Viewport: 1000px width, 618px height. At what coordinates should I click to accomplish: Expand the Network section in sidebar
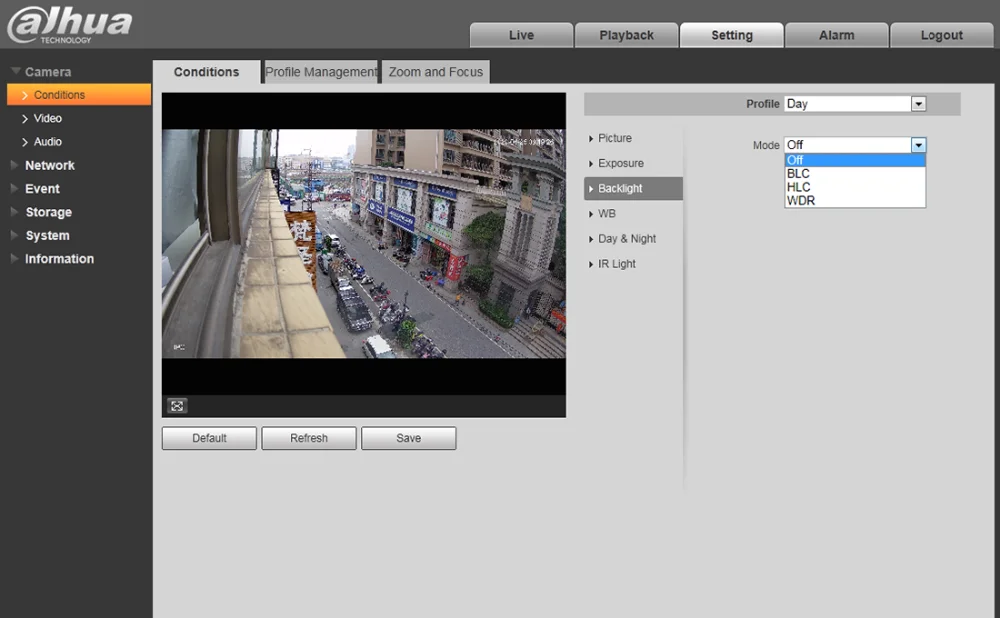(50, 165)
